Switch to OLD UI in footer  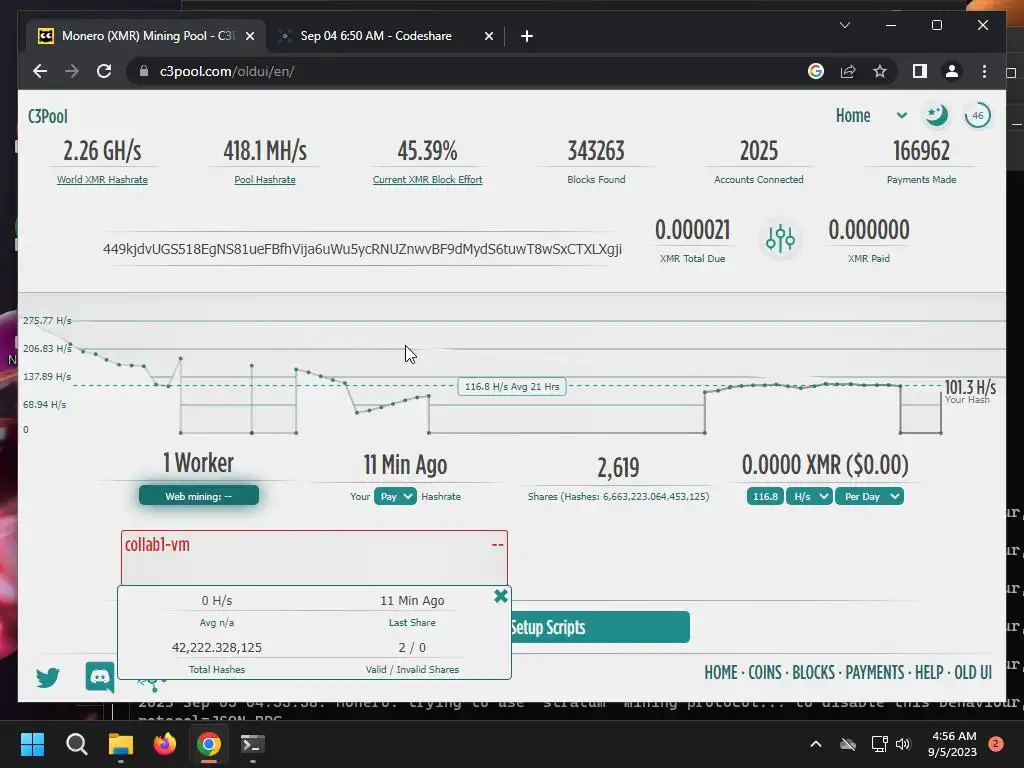click(973, 673)
